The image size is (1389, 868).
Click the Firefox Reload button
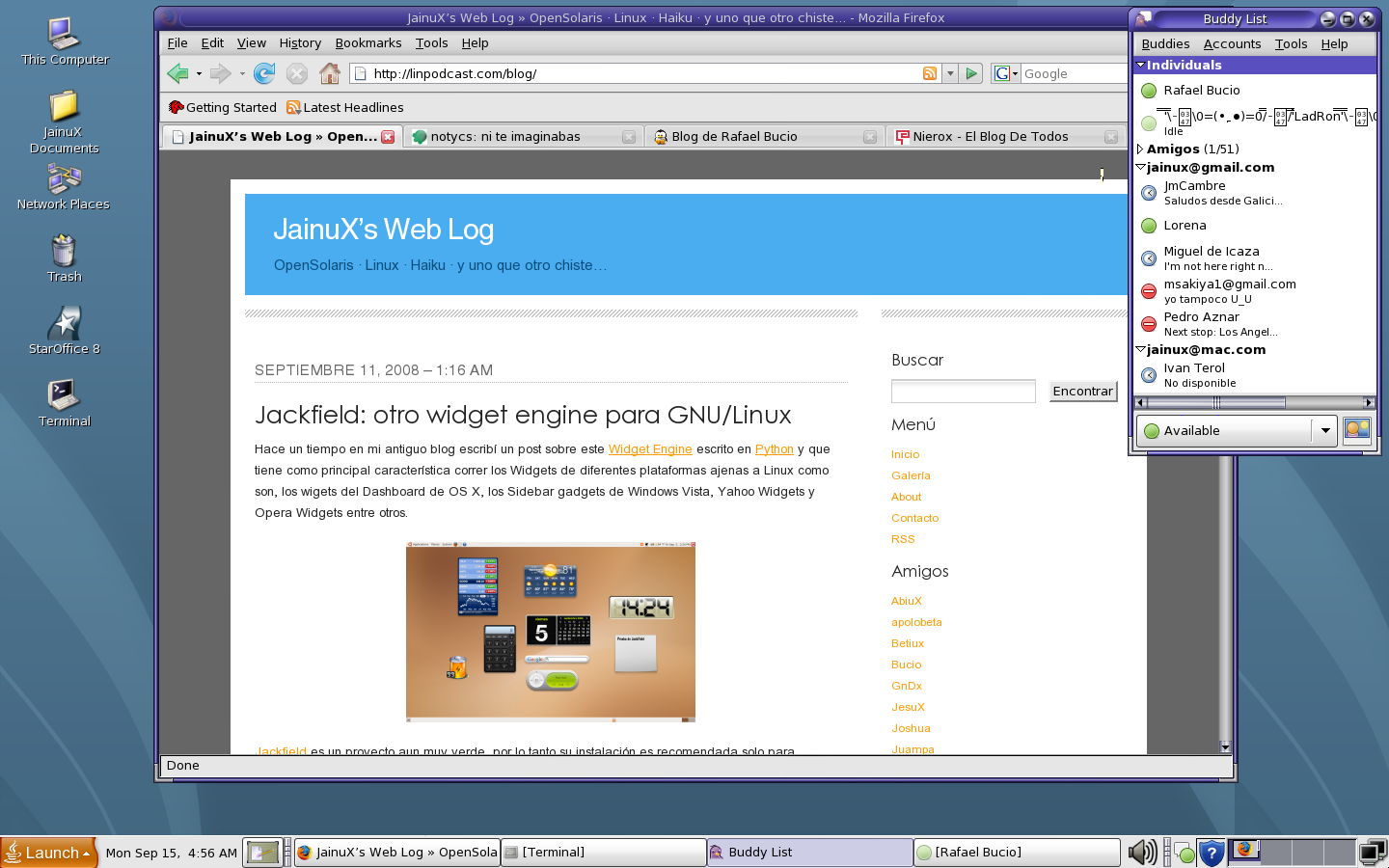[263, 73]
